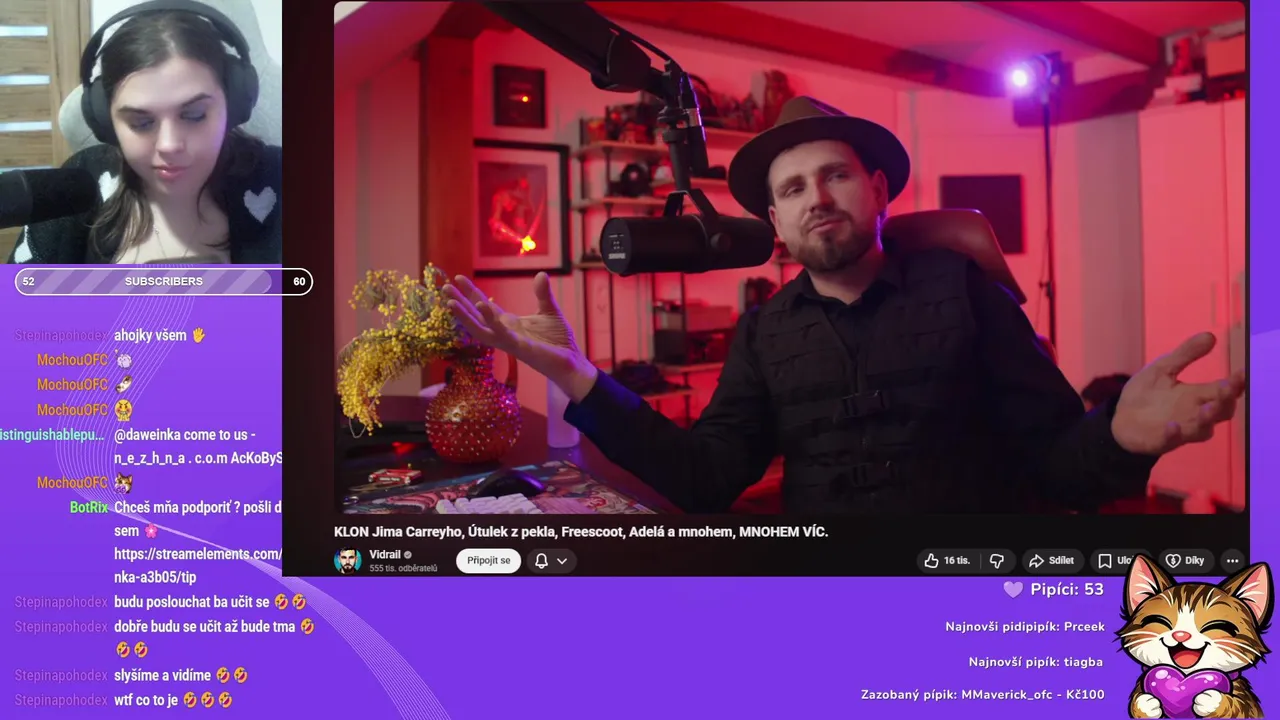
Task: Click the dislike thumbs down icon
Action: click(x=996, y=561)
